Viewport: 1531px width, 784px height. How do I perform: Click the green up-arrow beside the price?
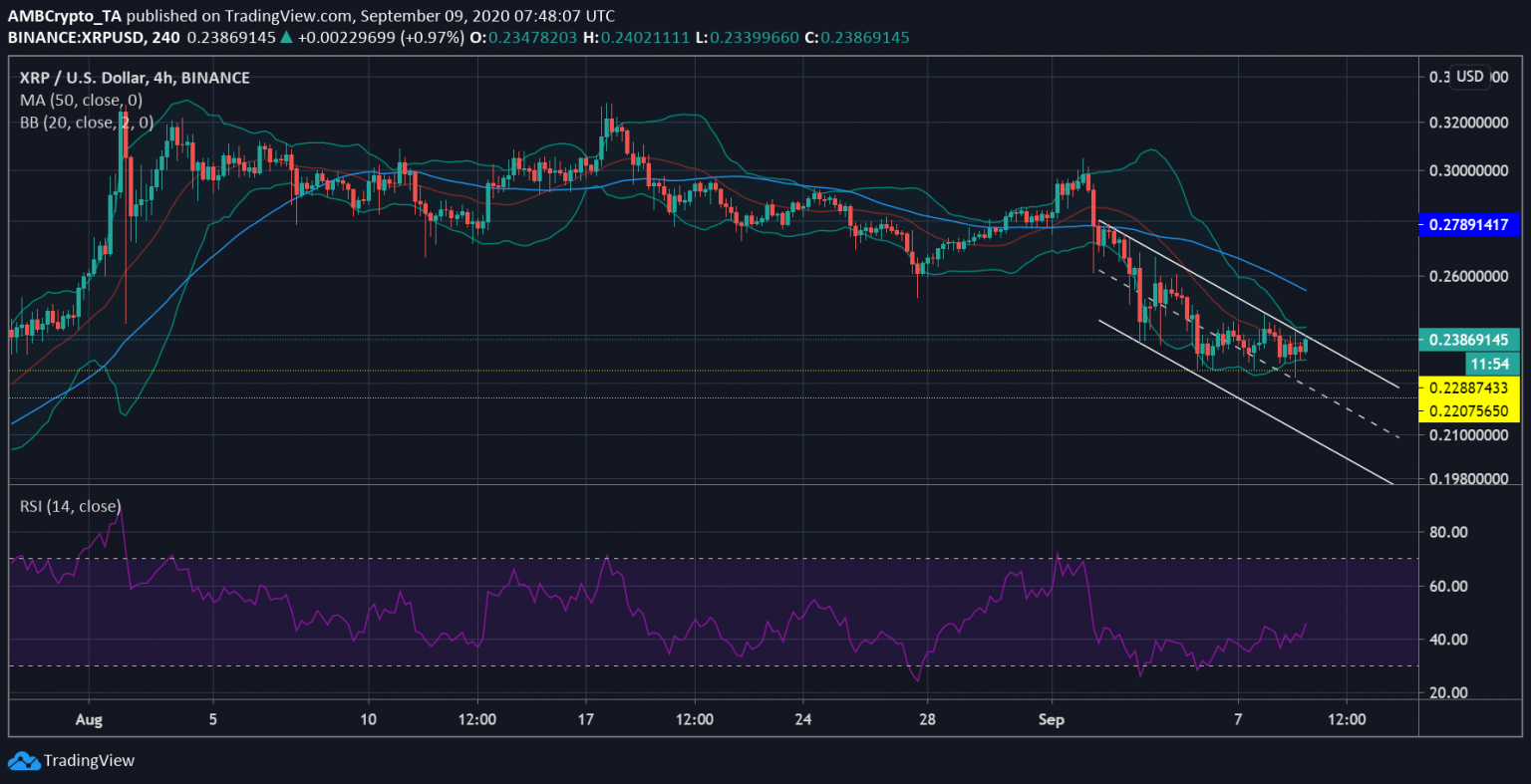click(286, 38)
